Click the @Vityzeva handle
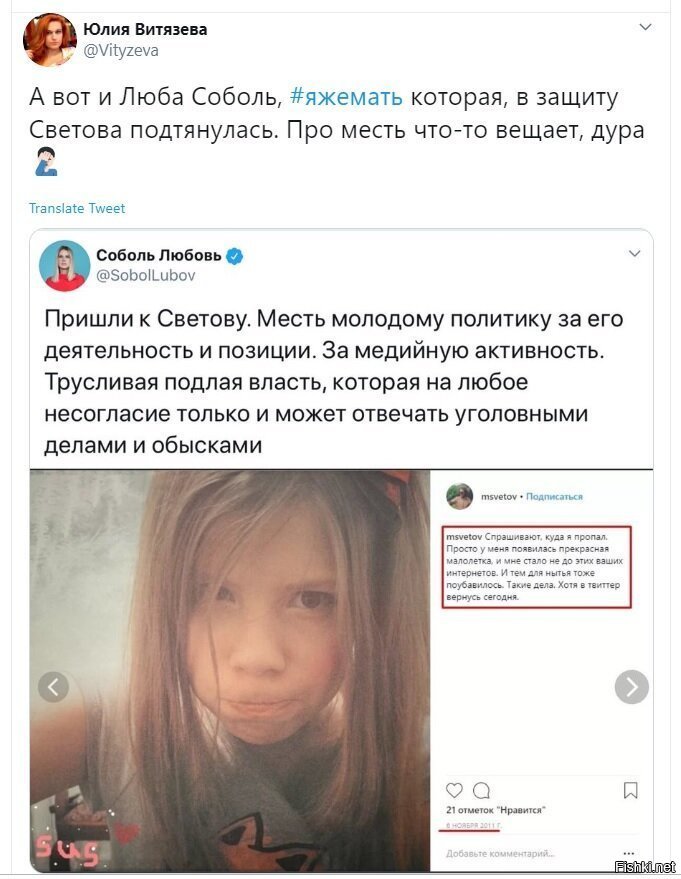The image size is (681, 879). click(x=121, y=50)
